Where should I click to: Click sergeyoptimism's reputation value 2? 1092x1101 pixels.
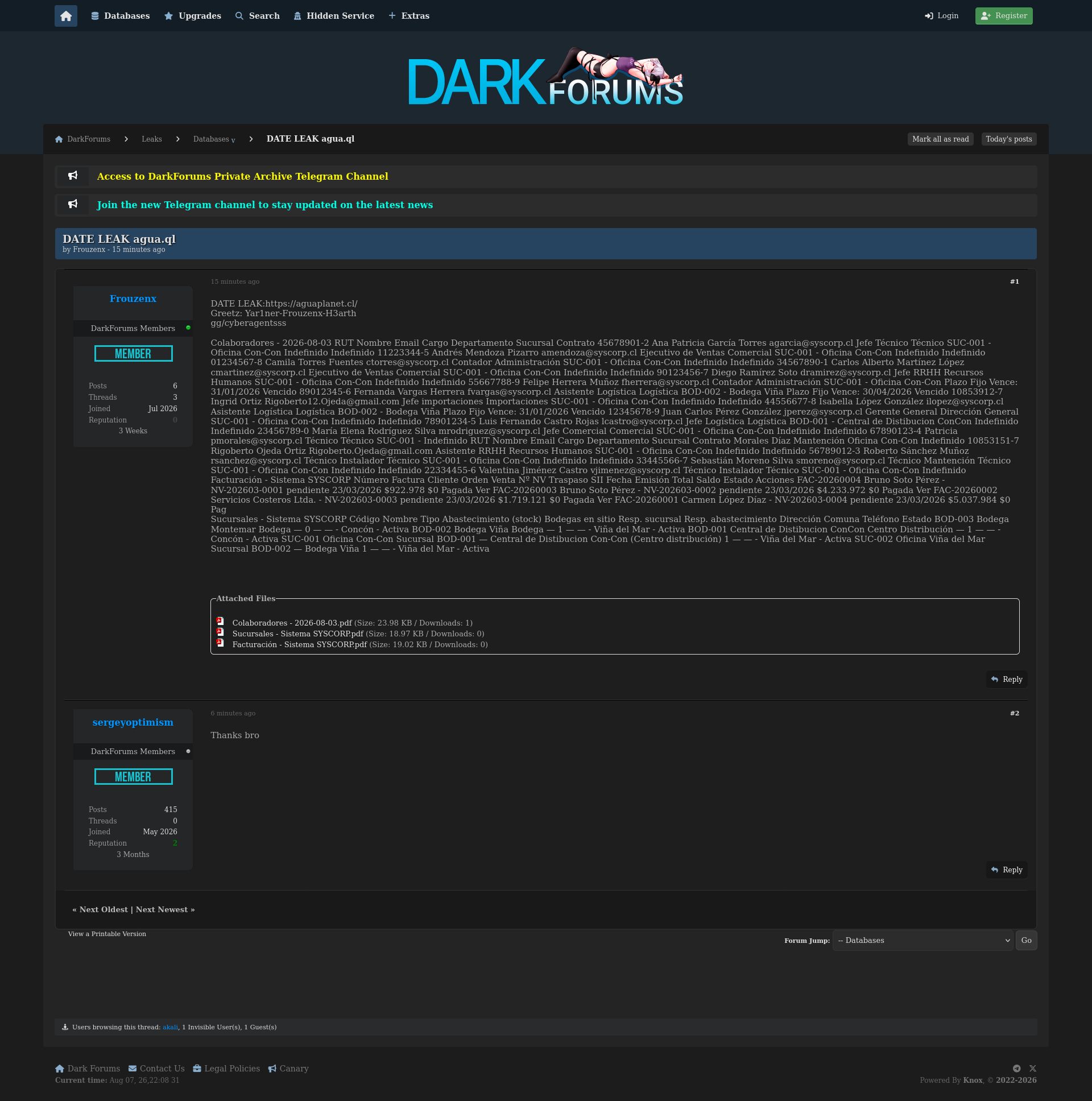click(x=175, y=843)
